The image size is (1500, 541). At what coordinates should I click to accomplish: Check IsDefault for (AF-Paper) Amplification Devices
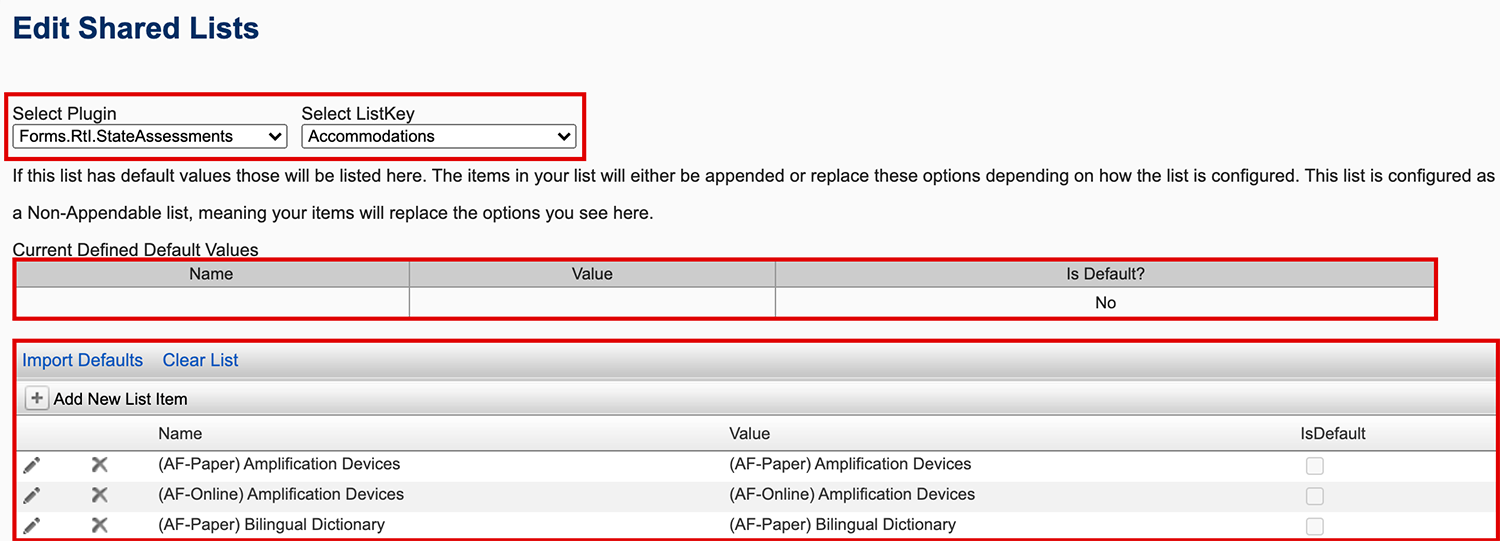1315,466
